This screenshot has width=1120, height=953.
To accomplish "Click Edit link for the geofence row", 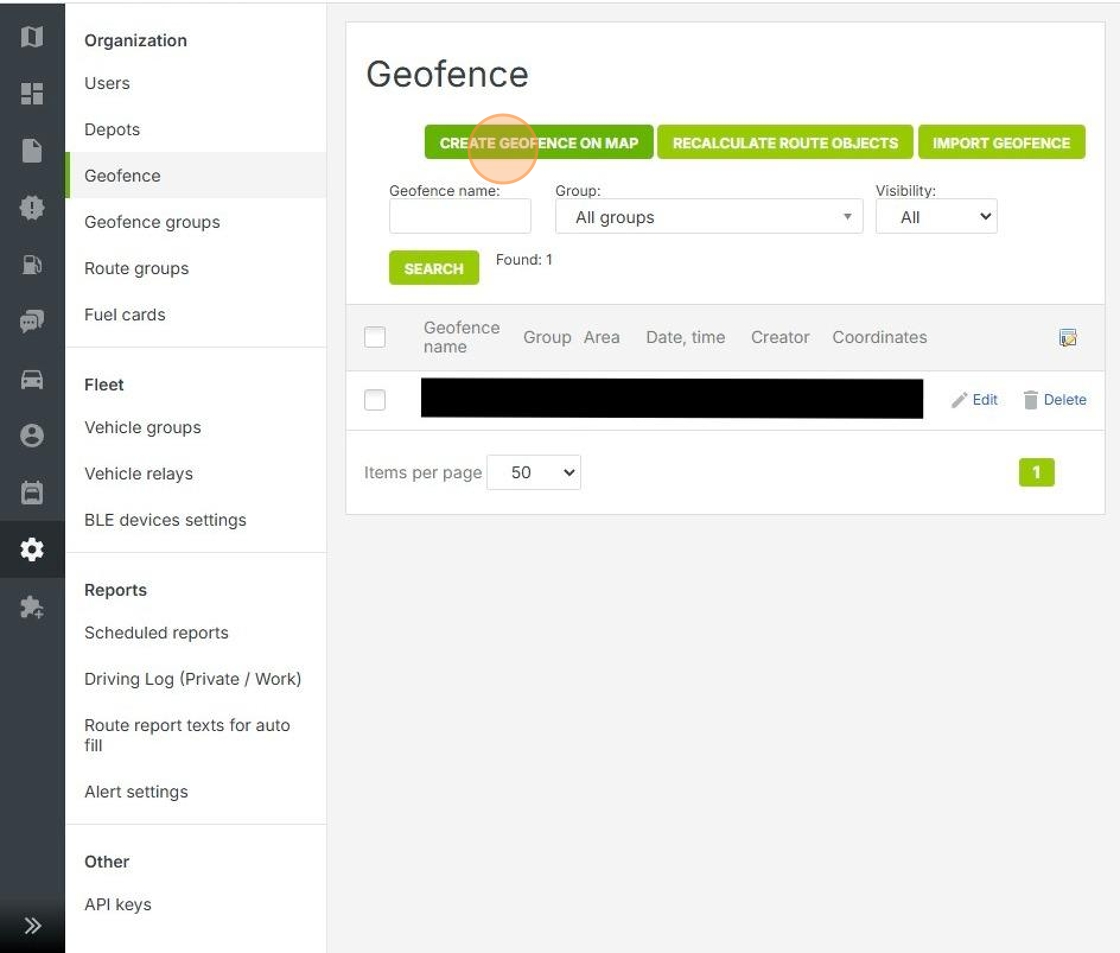I will [975, 400].
